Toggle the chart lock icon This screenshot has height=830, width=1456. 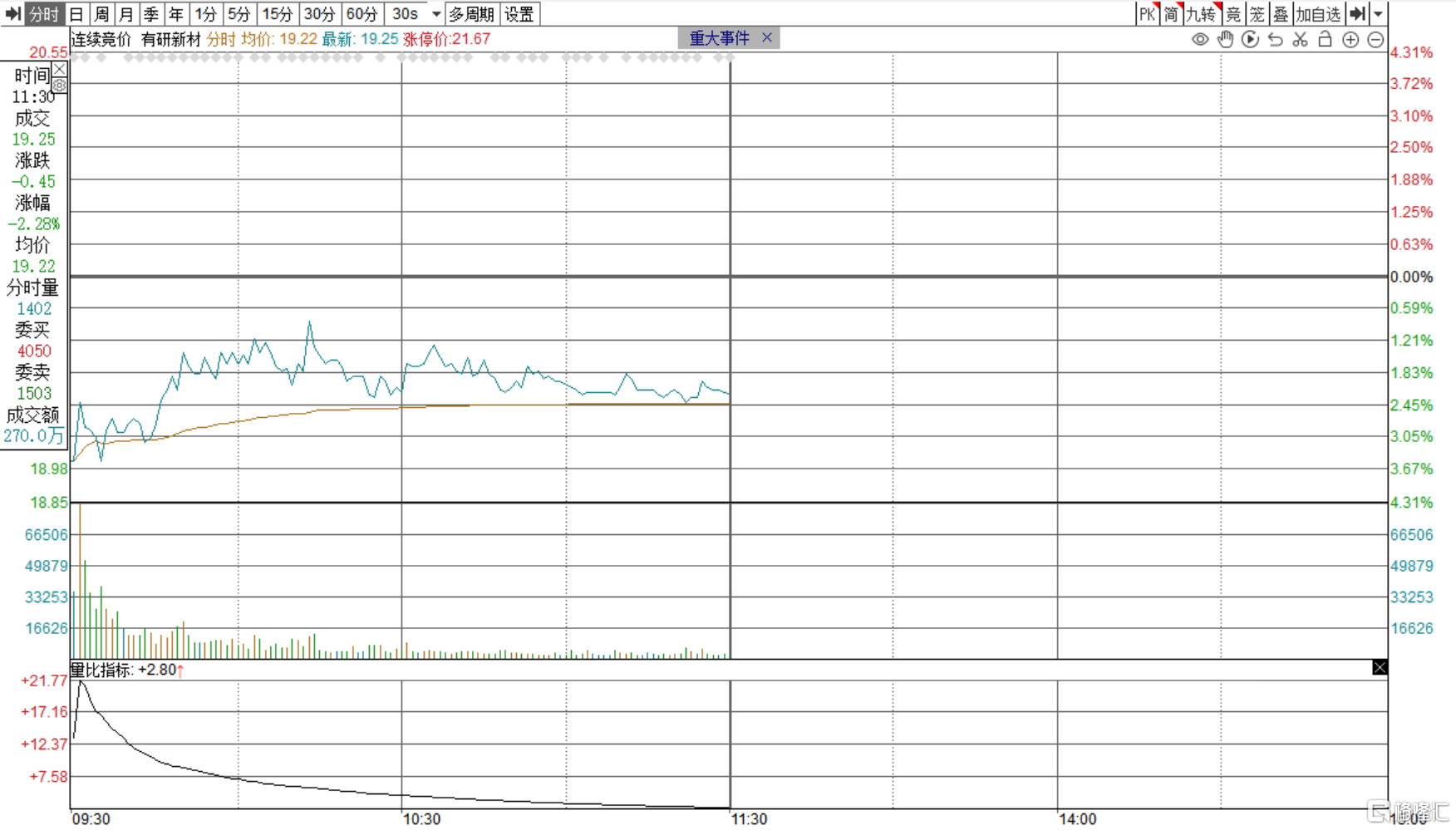pyautogui.click(x=1325, y=39)
